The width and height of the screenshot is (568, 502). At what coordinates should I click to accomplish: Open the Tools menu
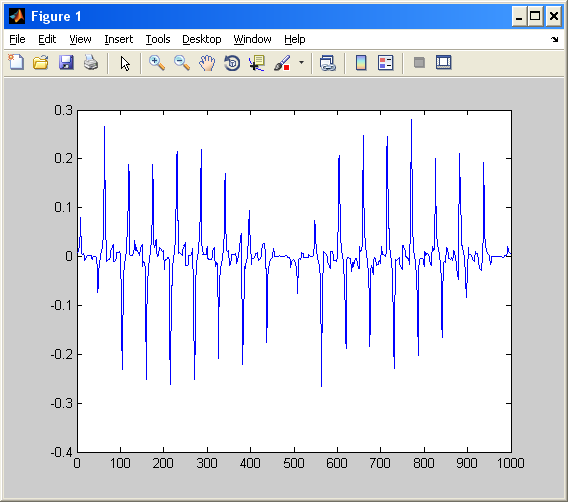158,39
